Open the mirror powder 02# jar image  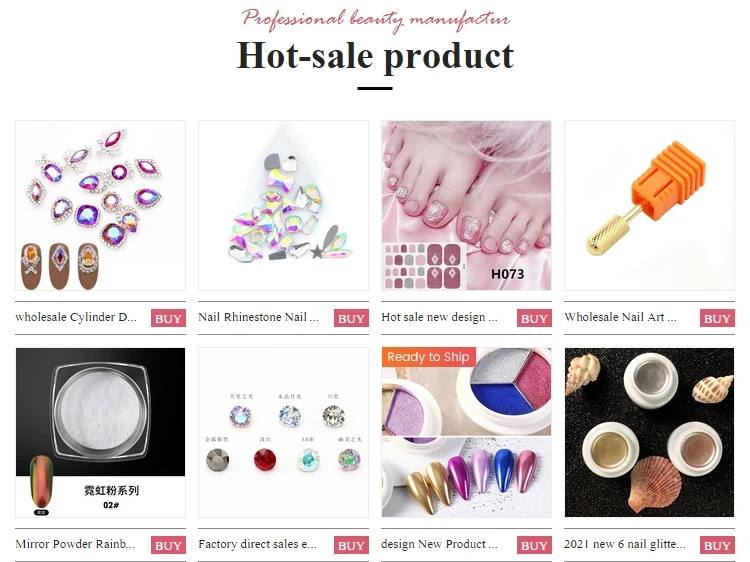[100, 432]
